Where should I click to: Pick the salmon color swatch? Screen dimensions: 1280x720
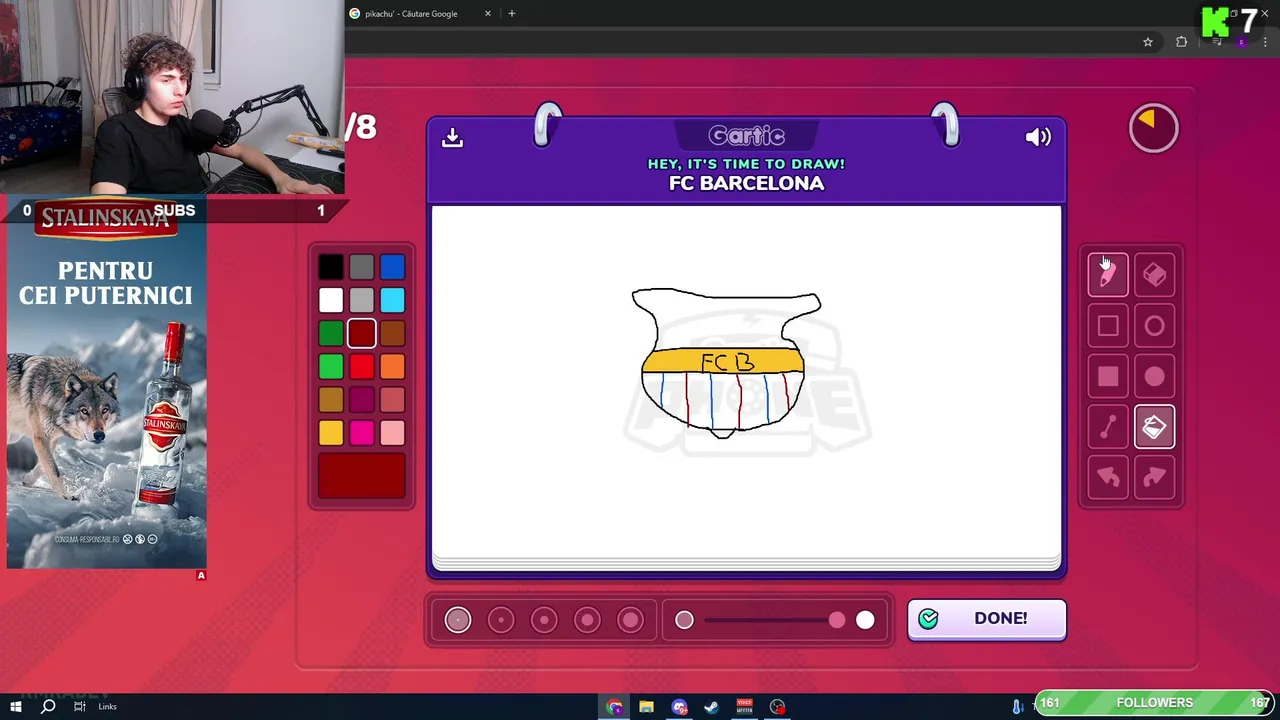(393, 400)
